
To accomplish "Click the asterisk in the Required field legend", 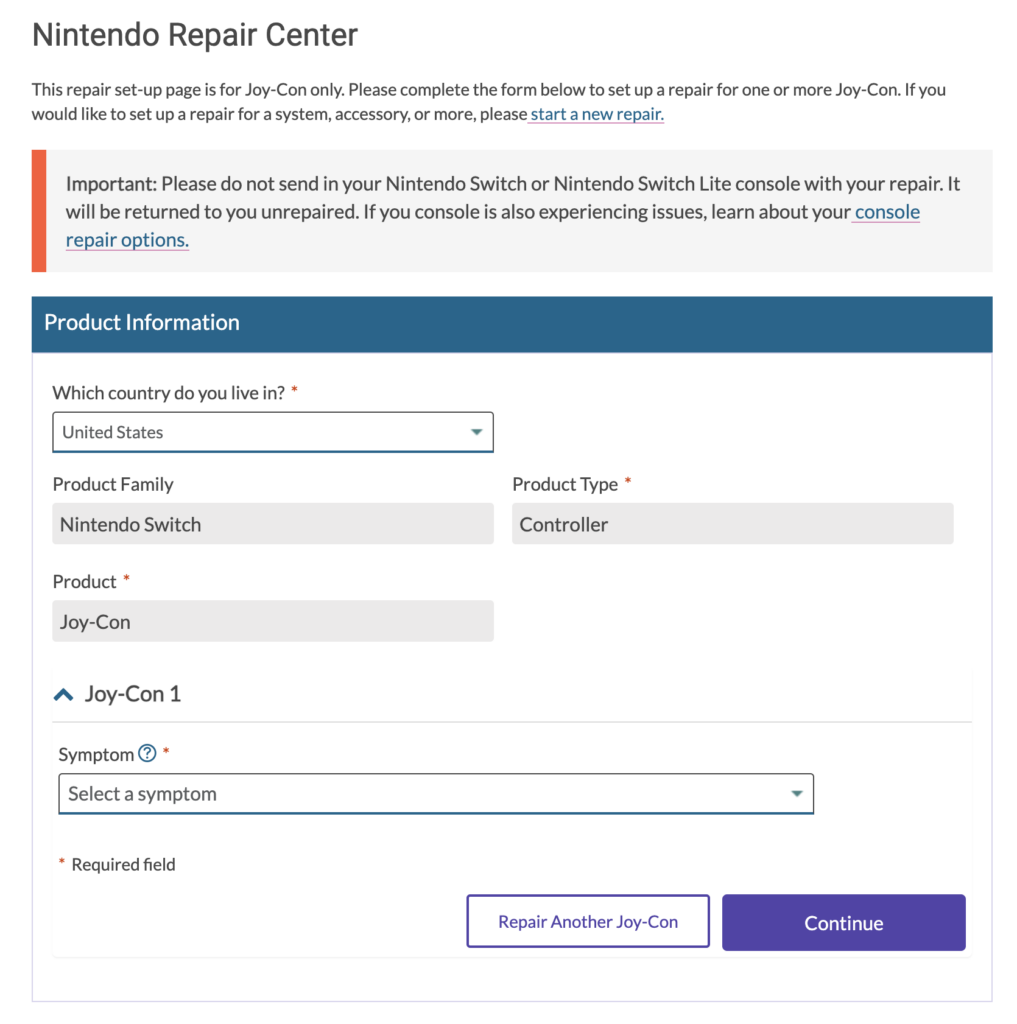I will point(62,863).
